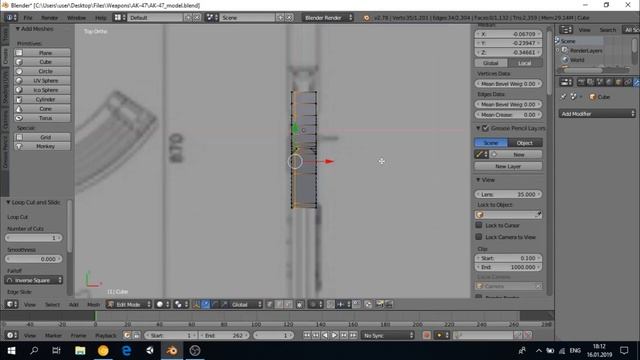
Task: Open the No Sync playback dropdown
Action: pyautogui.click(x=388, y=336)
